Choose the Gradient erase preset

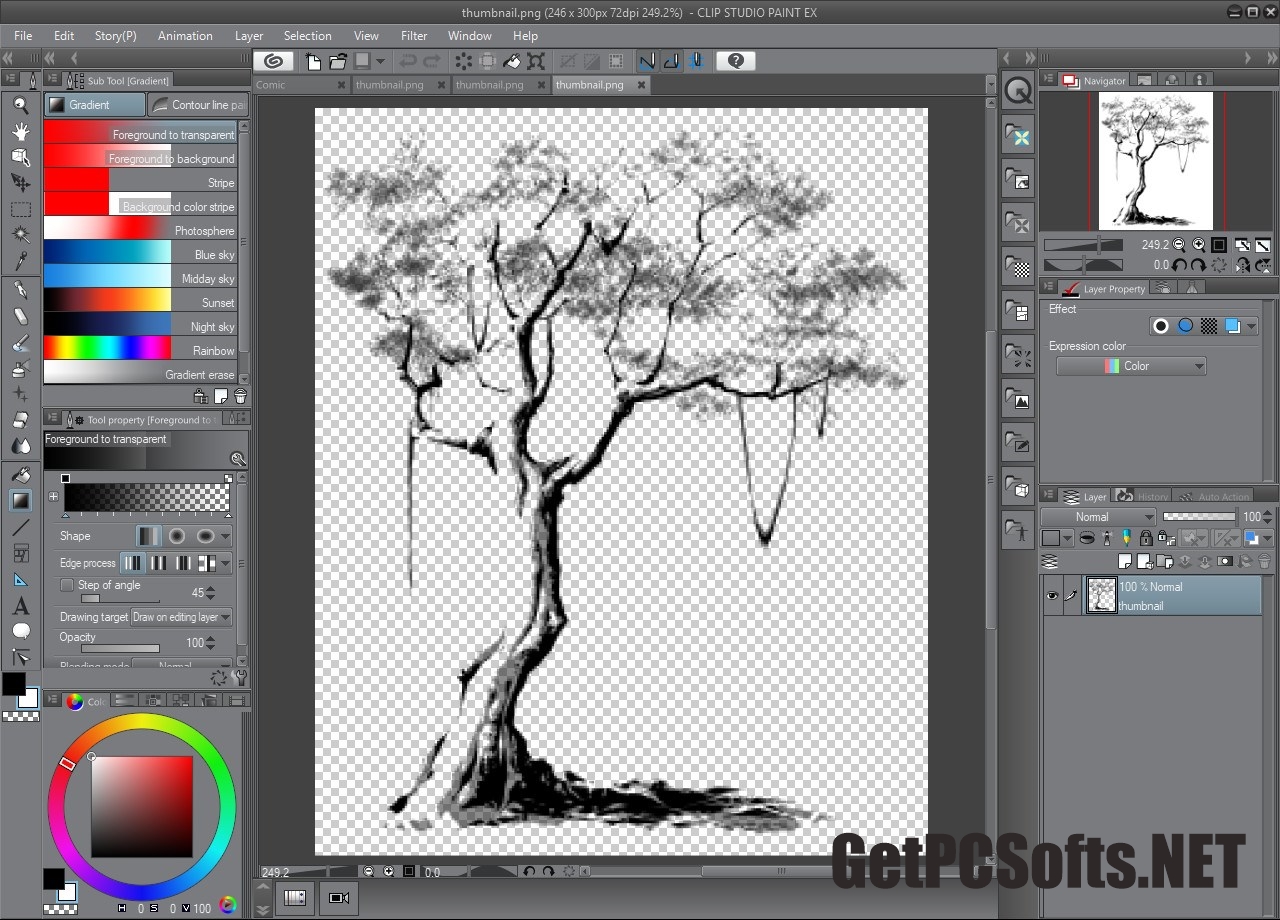point(140,374)
